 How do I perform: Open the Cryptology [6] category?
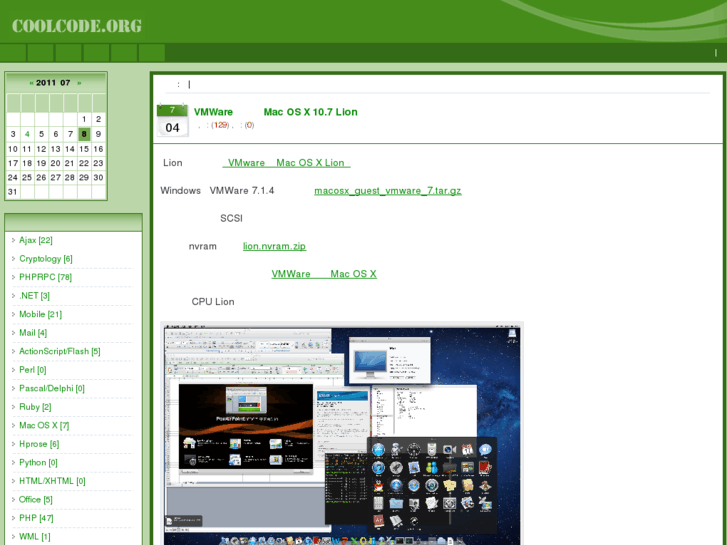coord(46,259)
